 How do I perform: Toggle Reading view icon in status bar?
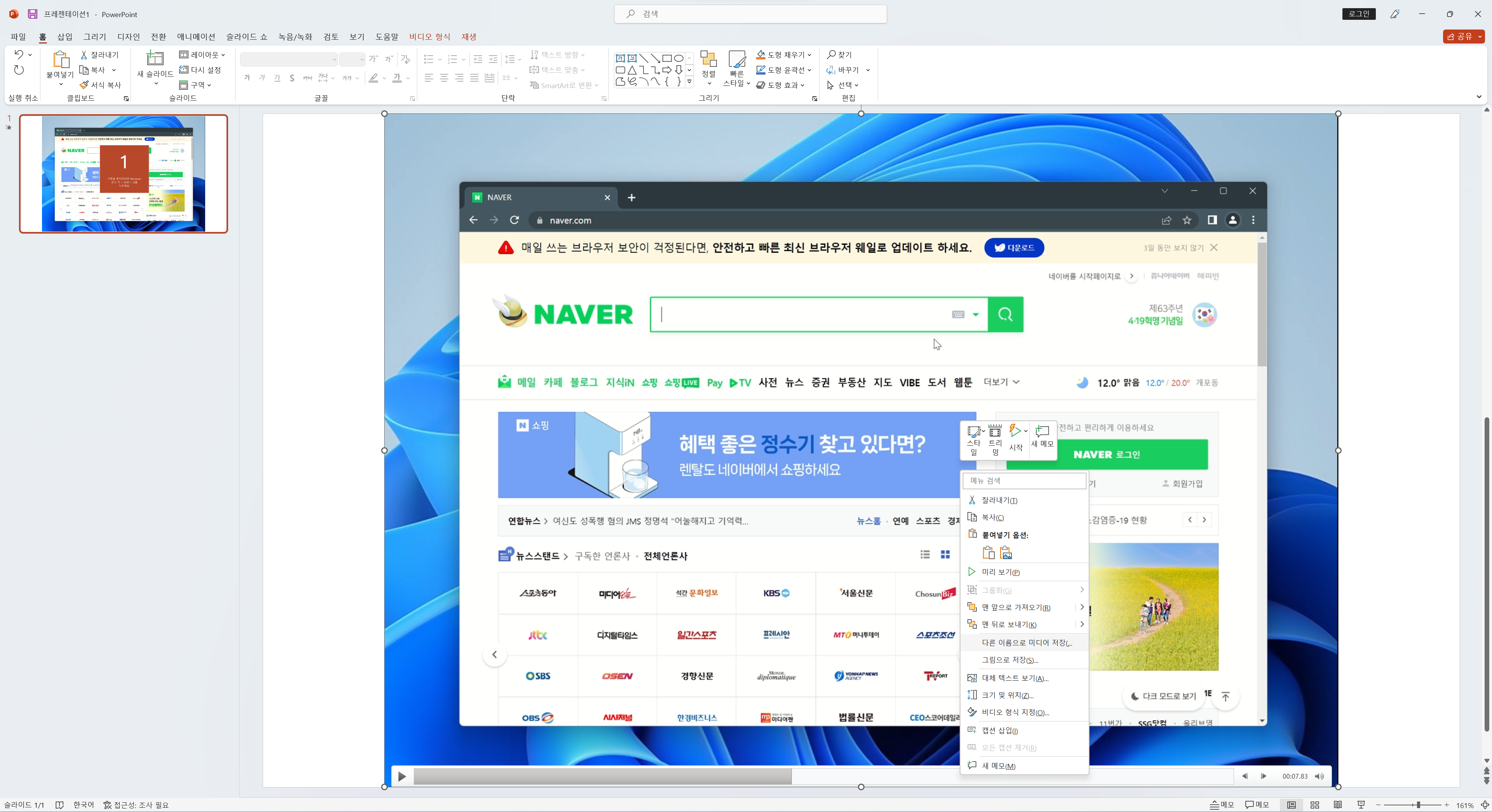[x=1338, y=805]
